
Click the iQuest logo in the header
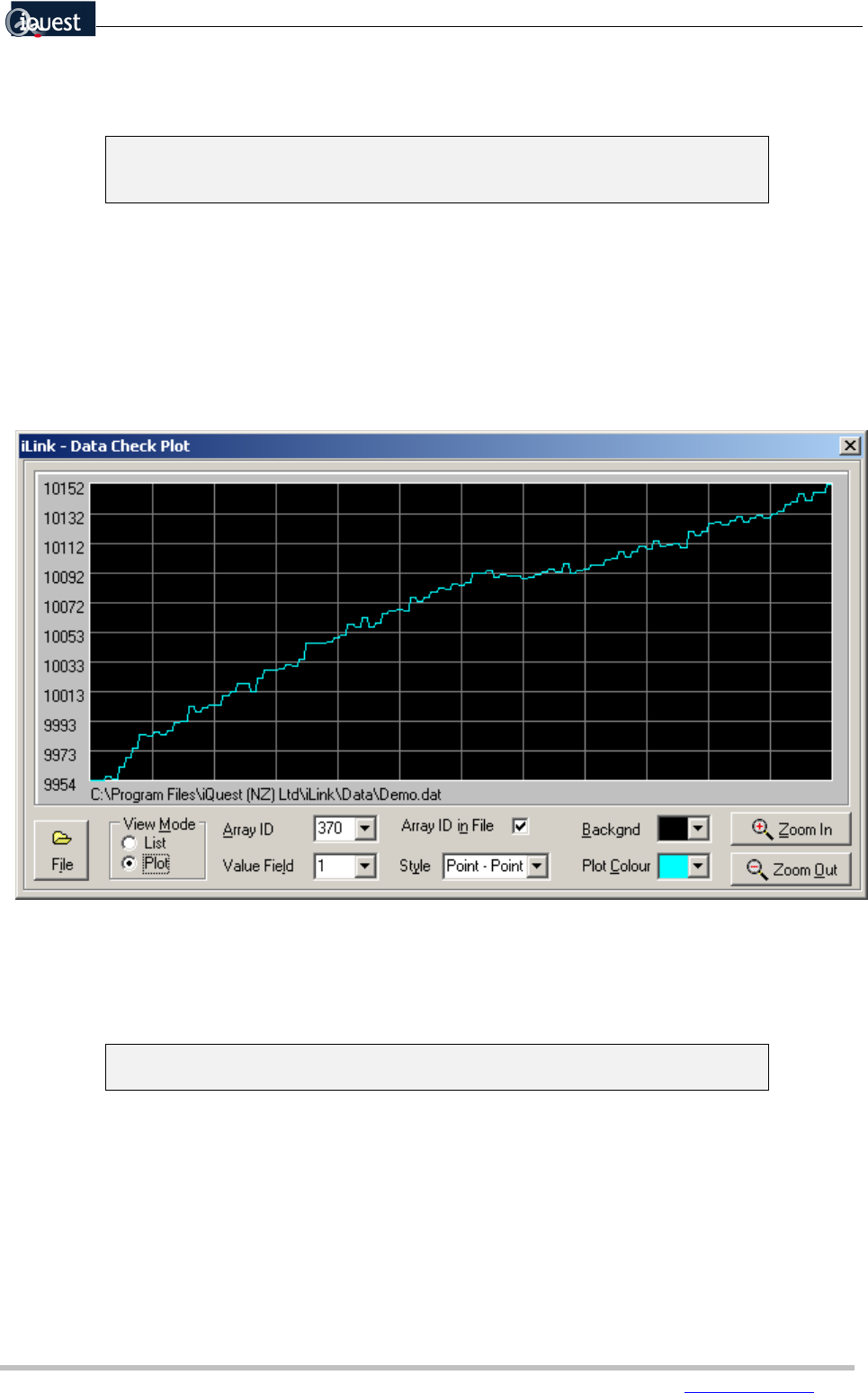point(49,20)
